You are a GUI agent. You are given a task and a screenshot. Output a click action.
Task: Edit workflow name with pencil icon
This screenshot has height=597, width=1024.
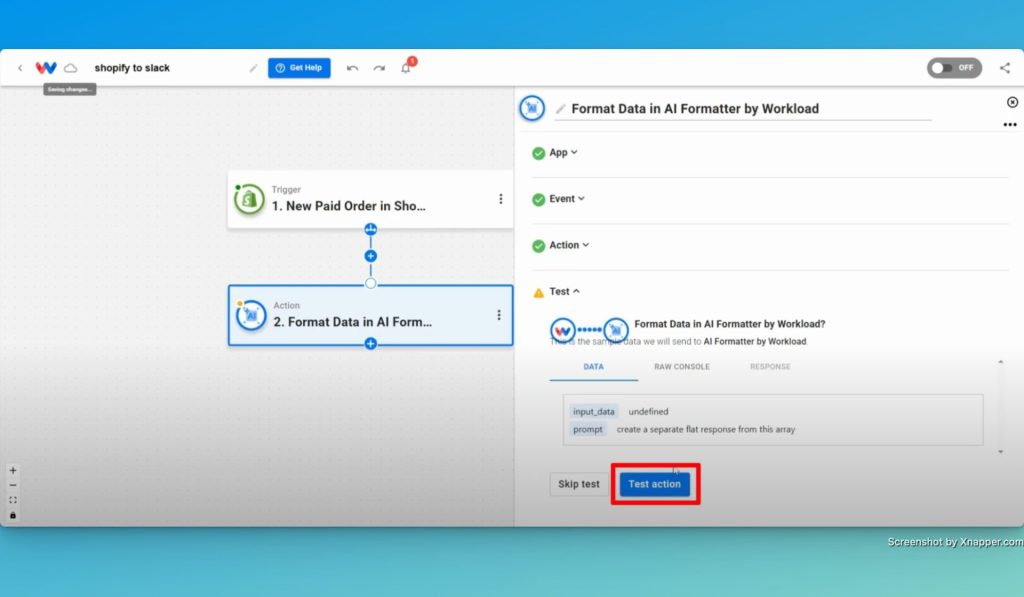point(253,68)
